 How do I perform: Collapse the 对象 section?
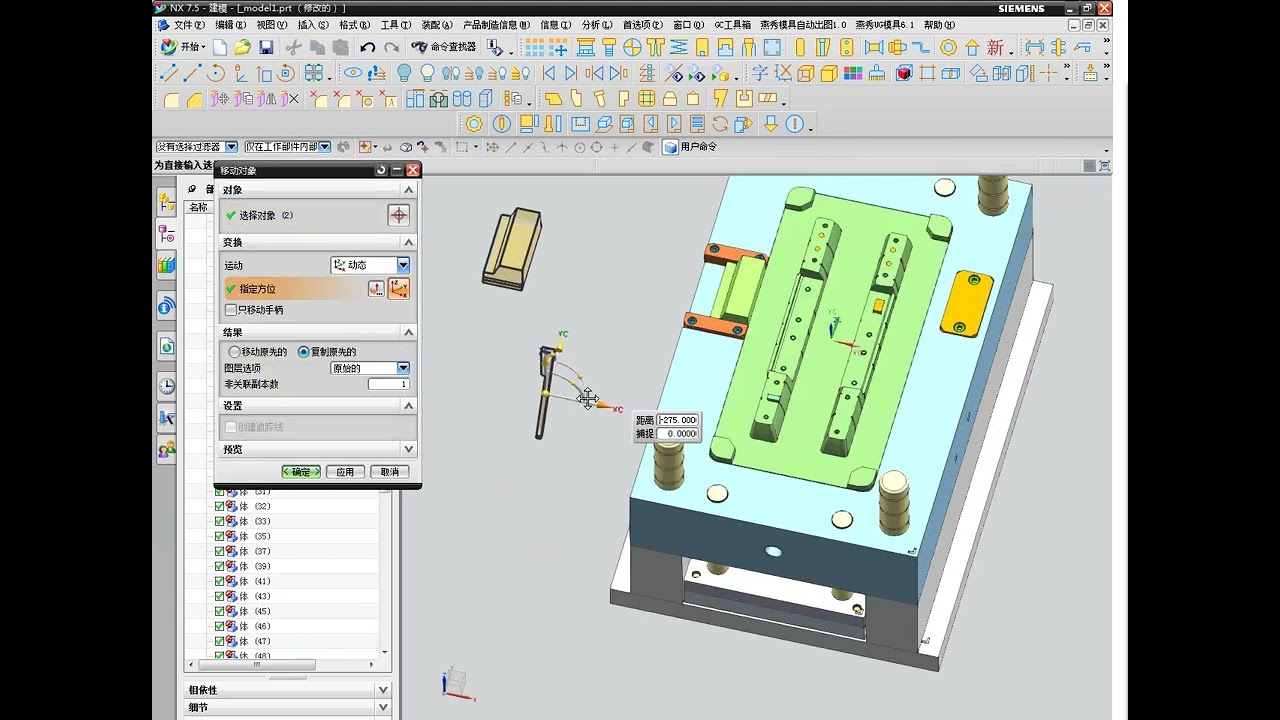[408, 190]
